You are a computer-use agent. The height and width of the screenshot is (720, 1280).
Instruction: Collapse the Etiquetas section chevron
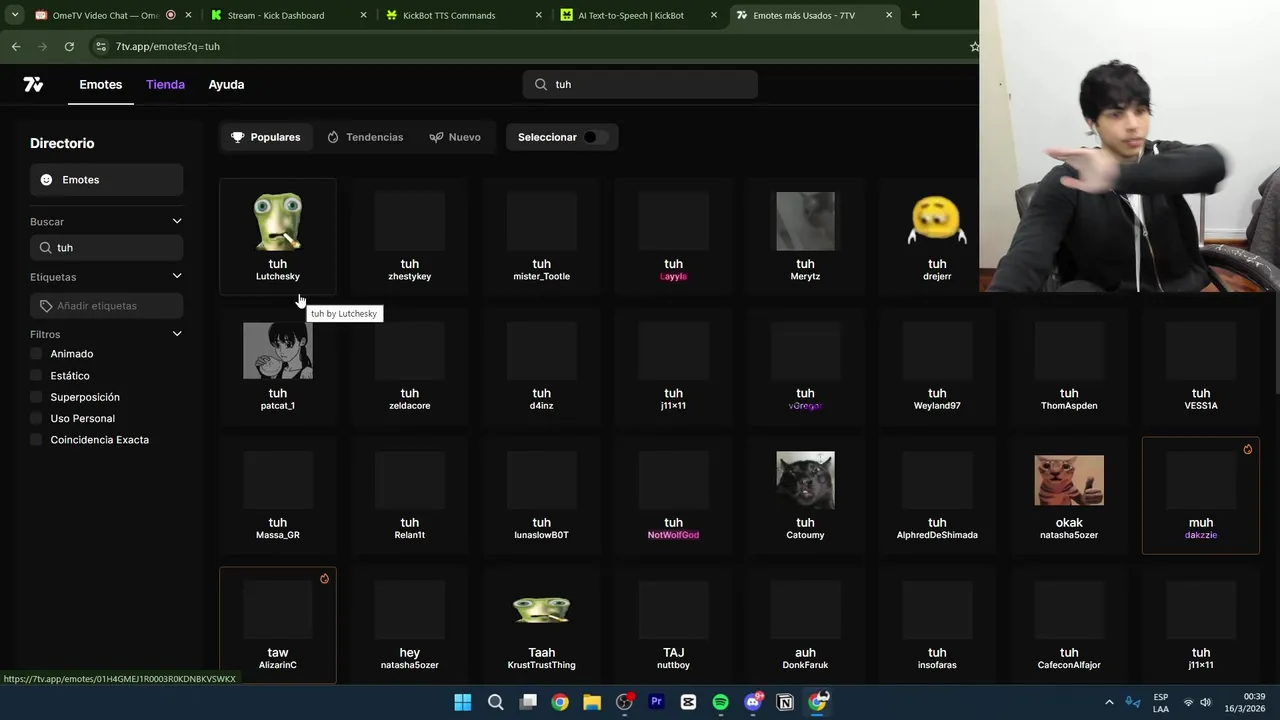pos(177,276)
